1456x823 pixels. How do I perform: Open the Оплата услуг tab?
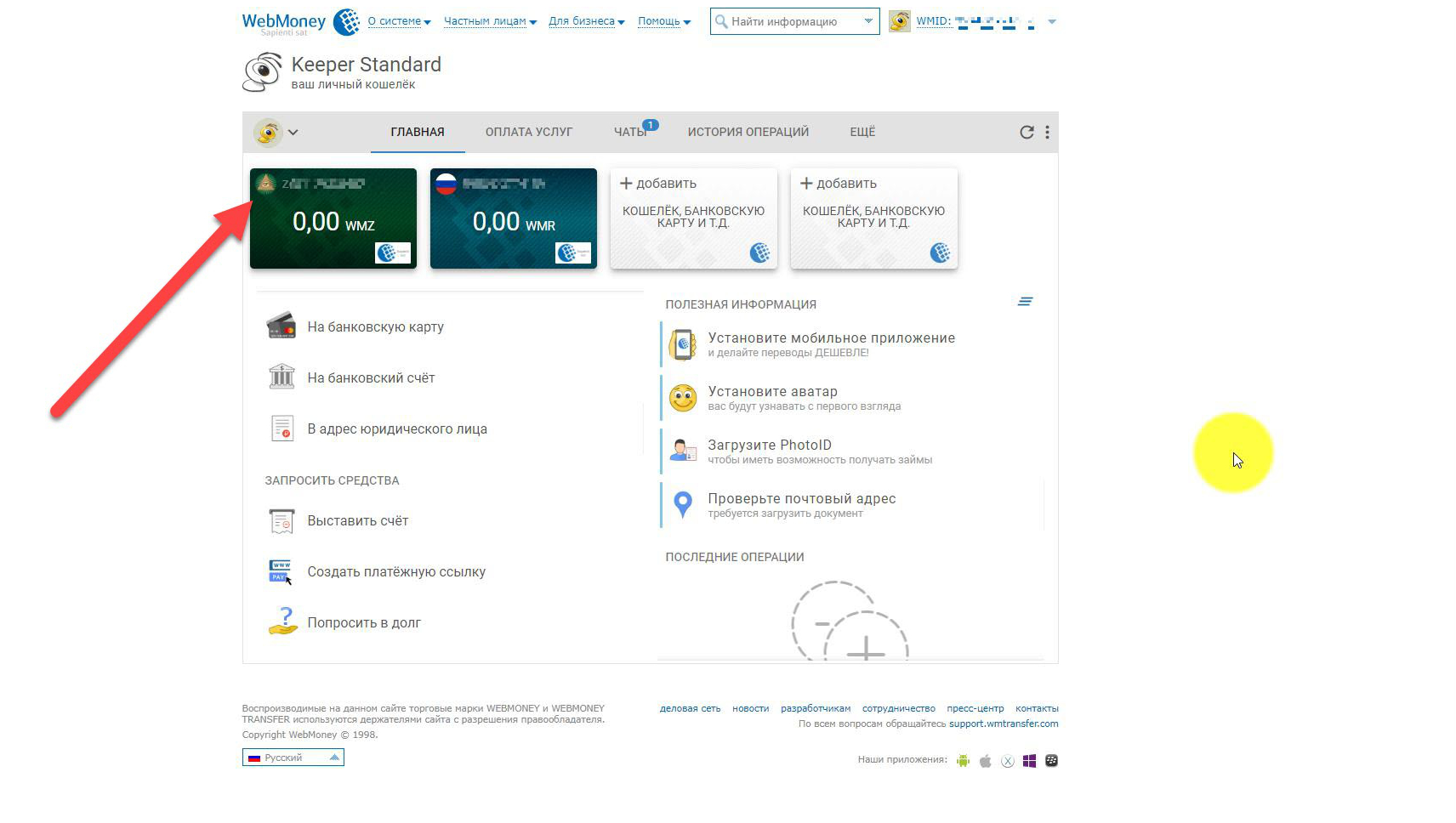(x=528, y=132)
